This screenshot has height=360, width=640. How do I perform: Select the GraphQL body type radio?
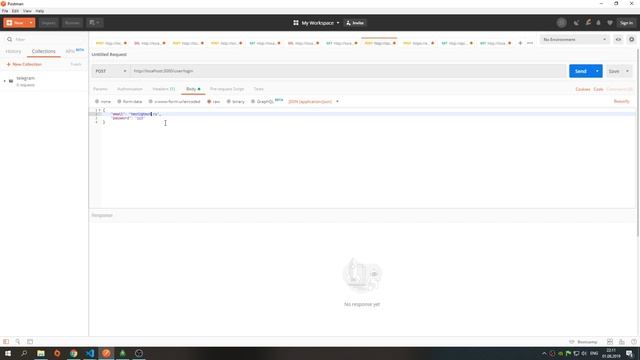253,101
